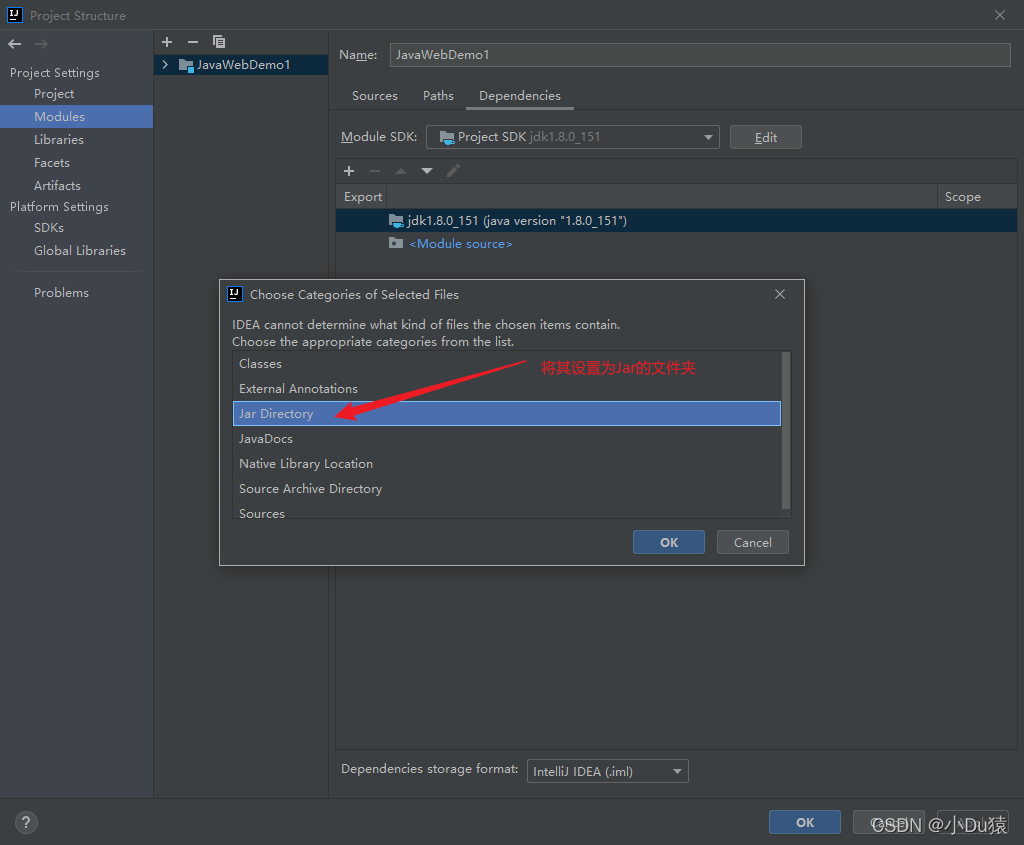The image size is (1024, 845).
Task: Switch to the Sources tab
Action: point(375,96)
